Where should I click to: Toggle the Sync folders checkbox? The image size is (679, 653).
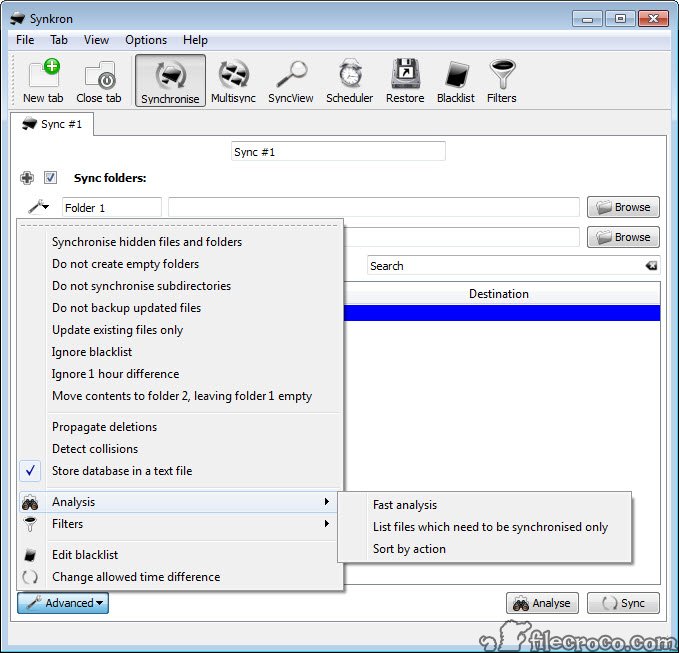[x=51, y=178]
